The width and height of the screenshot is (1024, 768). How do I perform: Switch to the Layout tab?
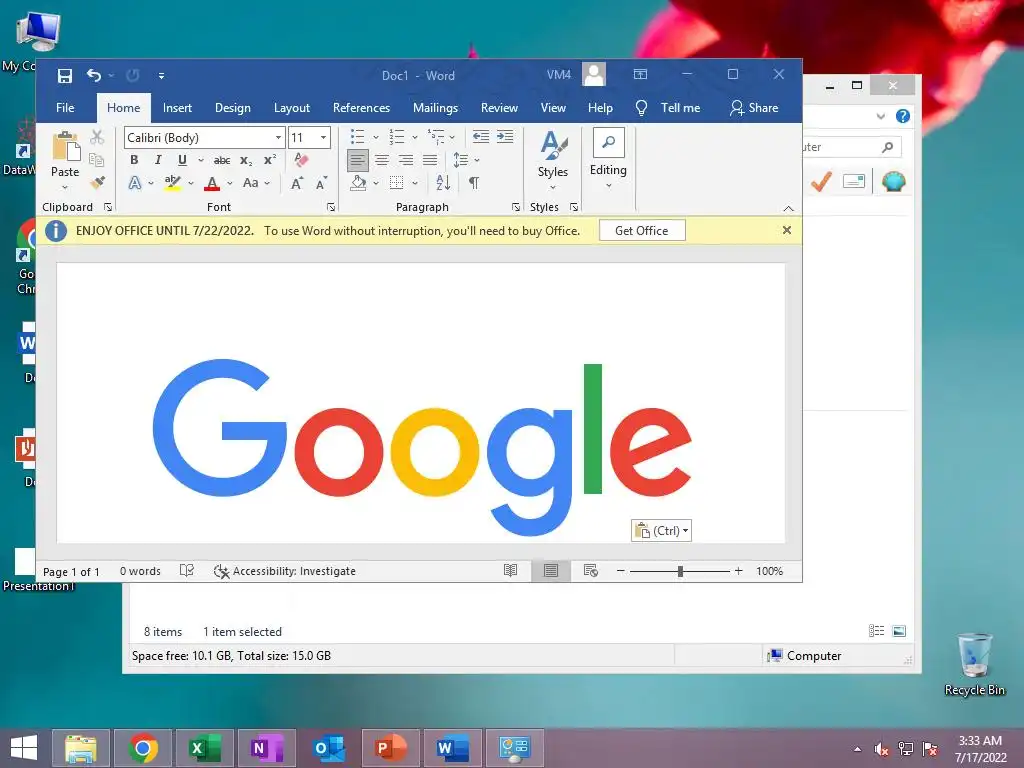[291, 108]
